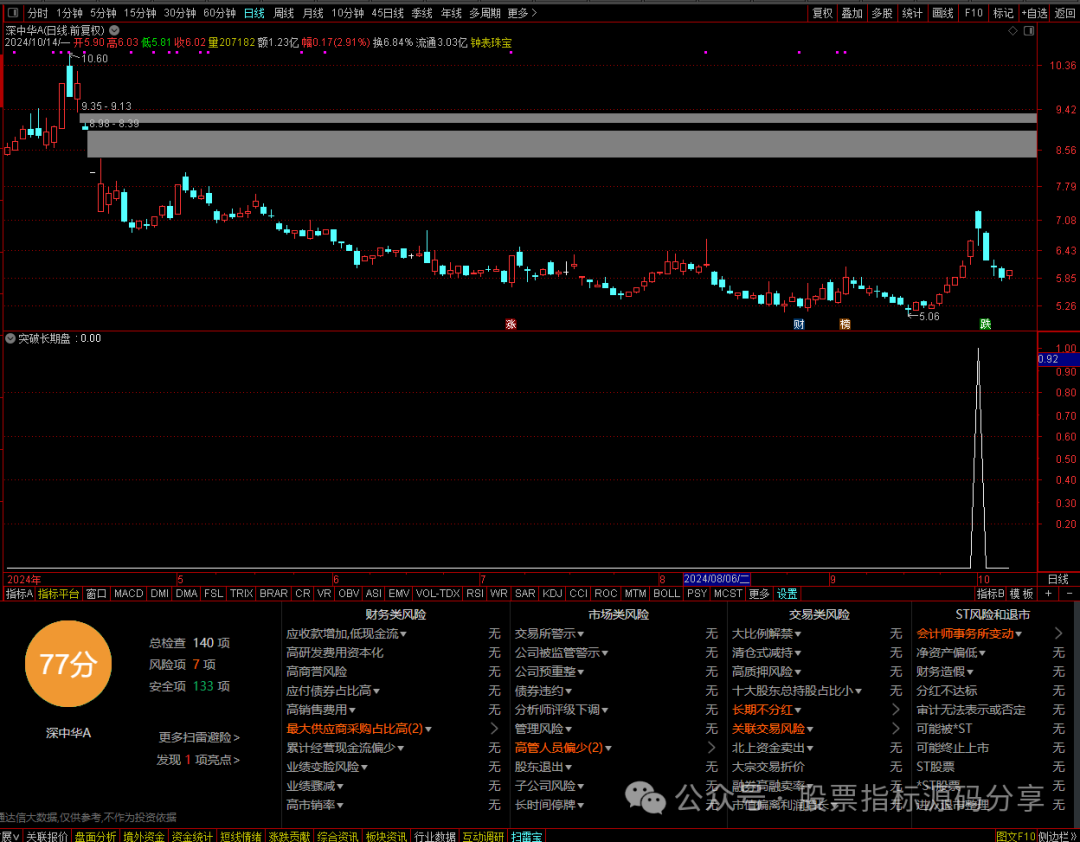Open 更多扫雷避险 link
The height and width of the screenshot is (842, 1080).
click(199, 737)
